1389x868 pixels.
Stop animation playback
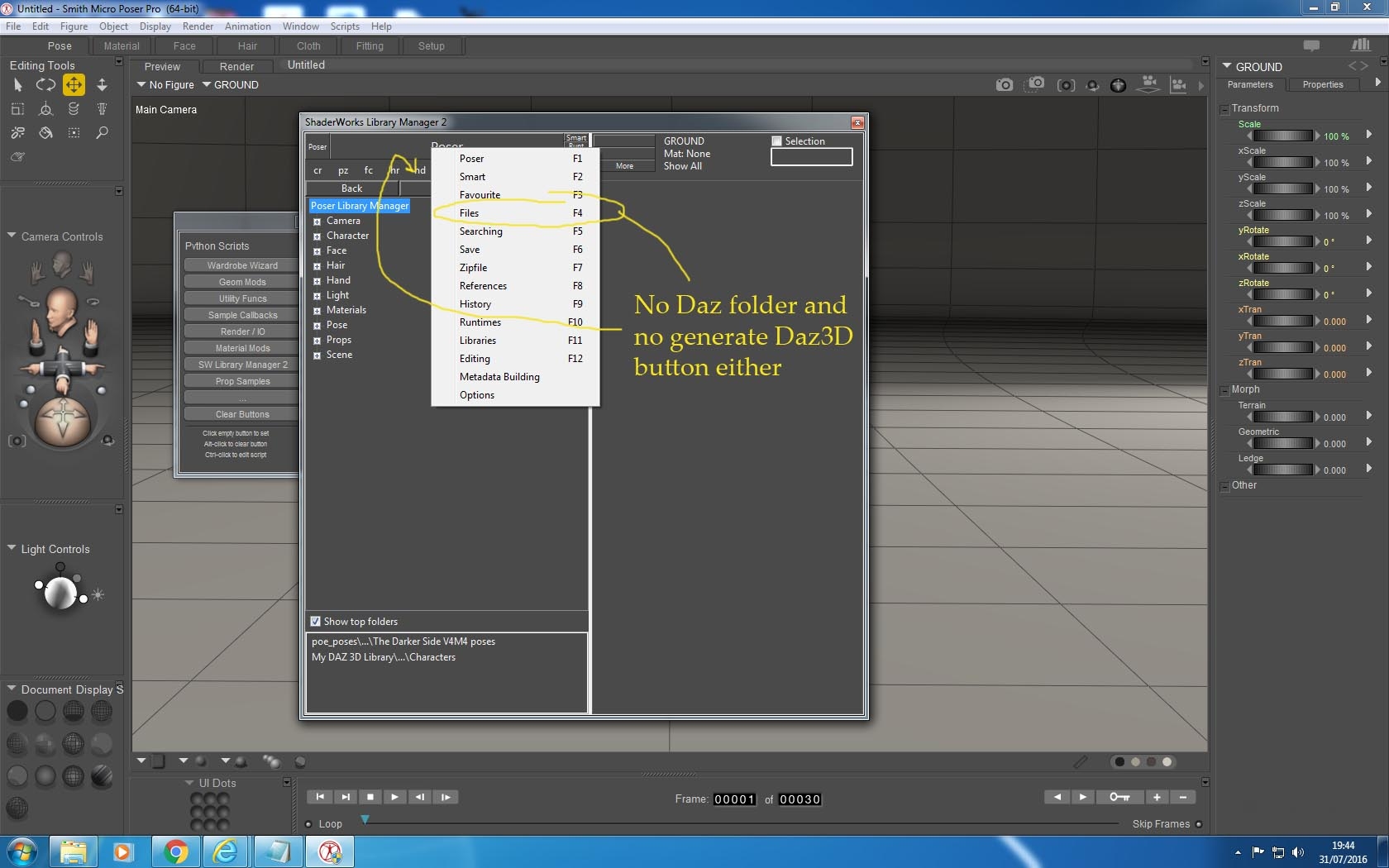click(x=370, y=797)
